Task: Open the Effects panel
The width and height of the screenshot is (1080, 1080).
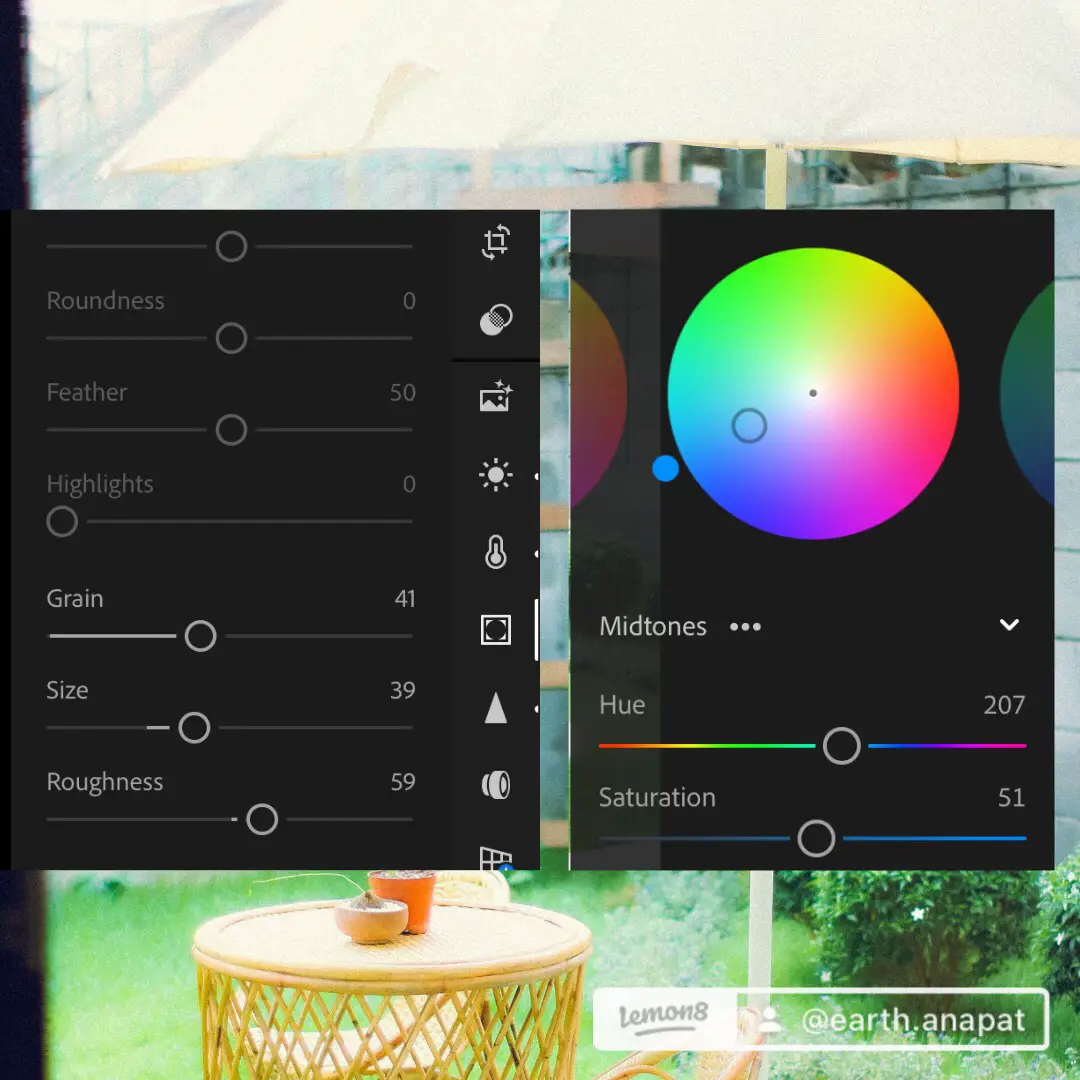Action: tap(496, 630)
